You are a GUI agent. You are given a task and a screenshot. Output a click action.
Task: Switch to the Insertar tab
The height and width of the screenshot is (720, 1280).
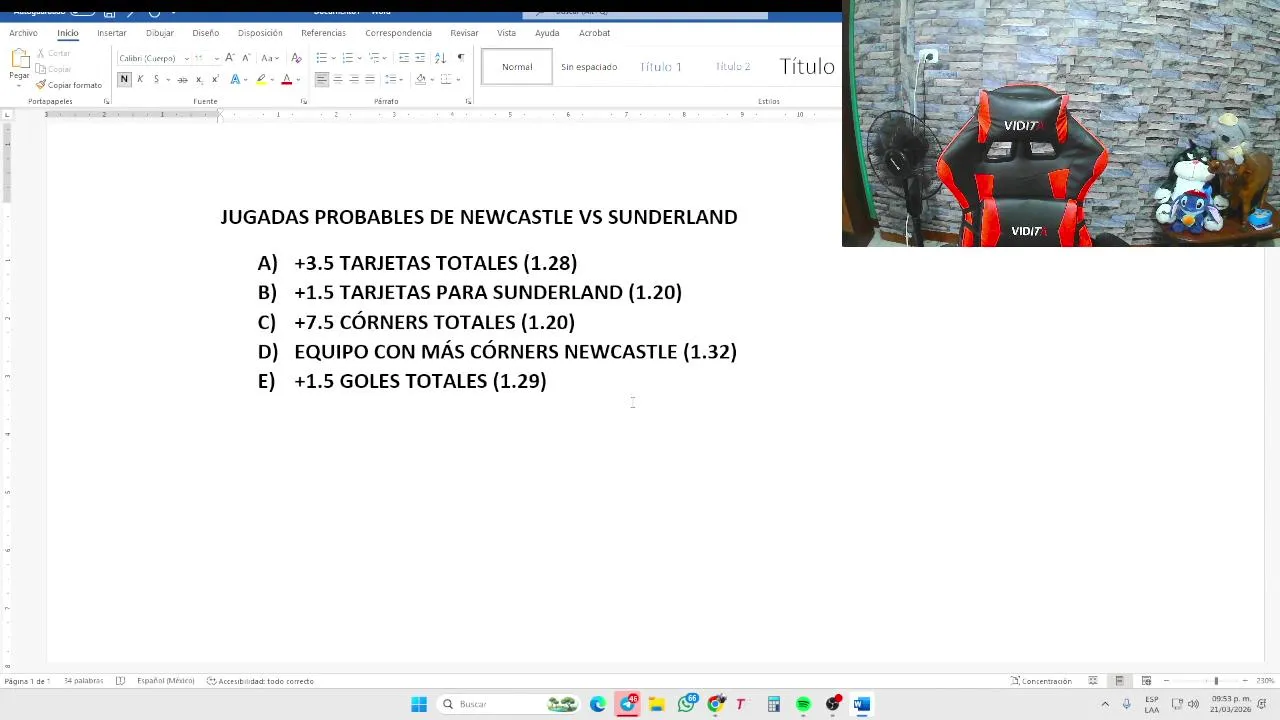[112, 33]
